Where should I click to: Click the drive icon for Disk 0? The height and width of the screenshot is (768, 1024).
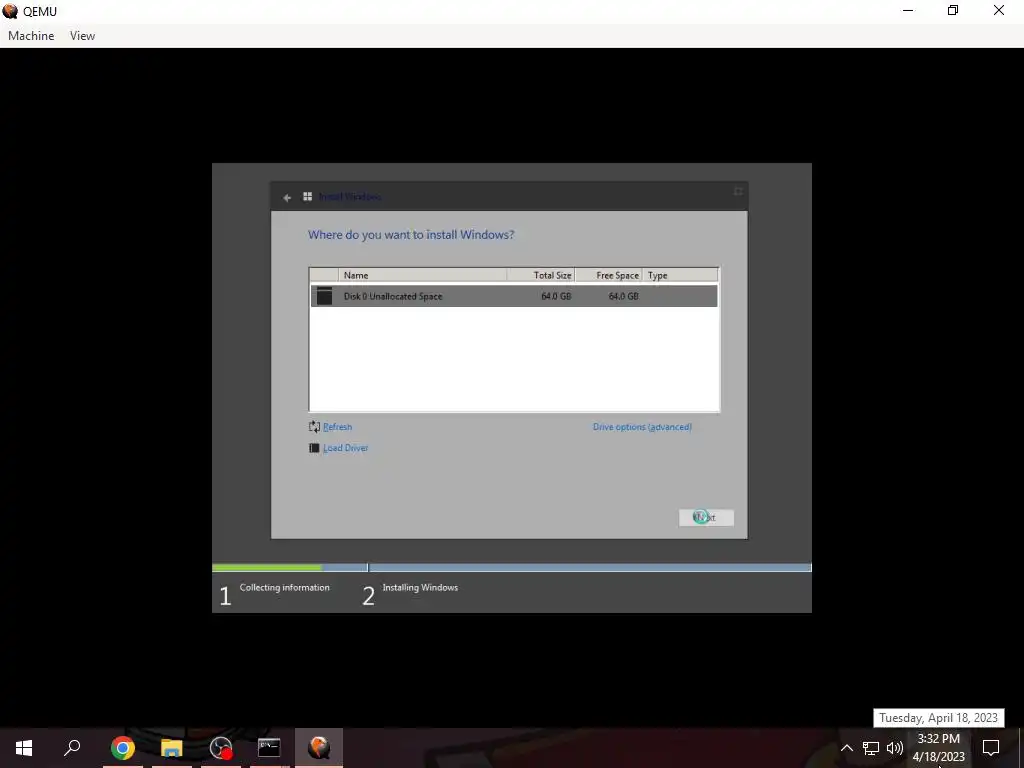[324, 296]
